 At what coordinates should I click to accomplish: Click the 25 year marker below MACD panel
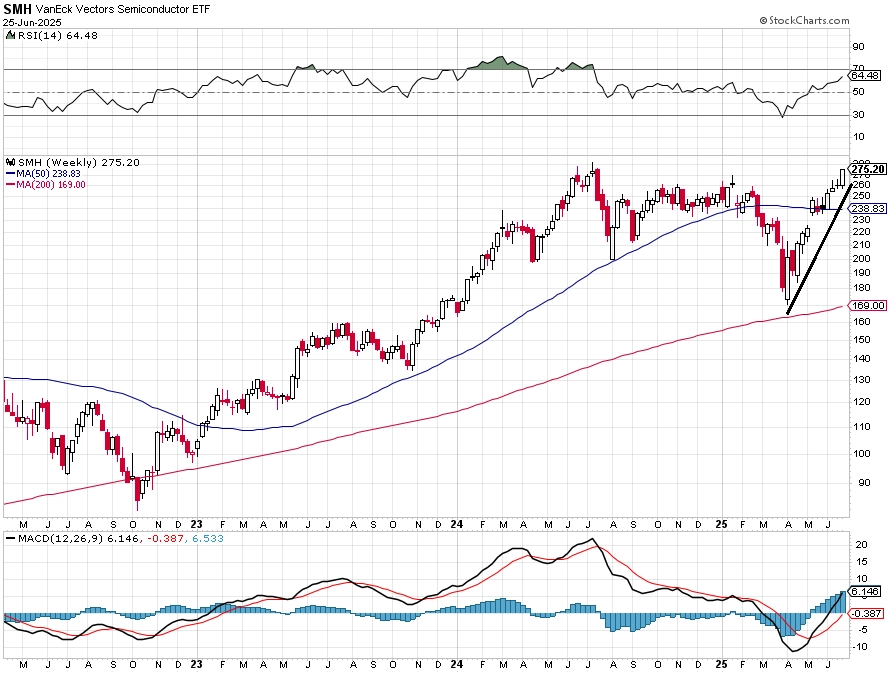(x=721, y=664)
